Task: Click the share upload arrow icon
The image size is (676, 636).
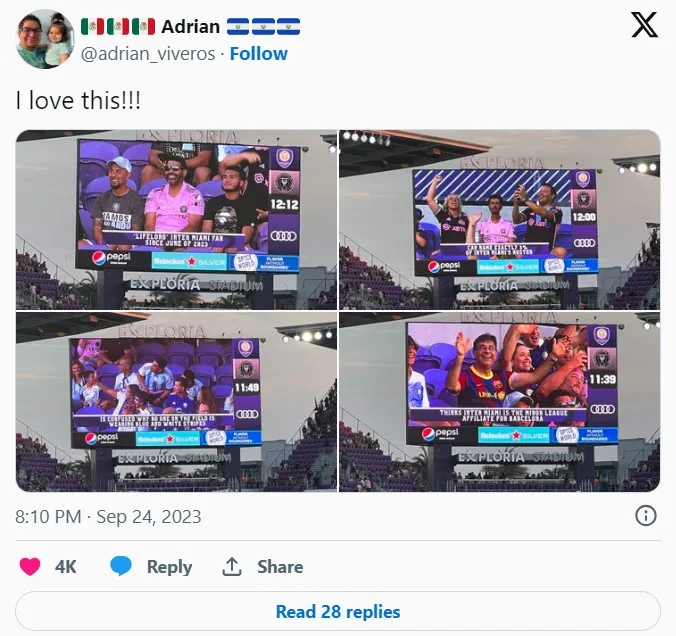Action: pos(232,566)
